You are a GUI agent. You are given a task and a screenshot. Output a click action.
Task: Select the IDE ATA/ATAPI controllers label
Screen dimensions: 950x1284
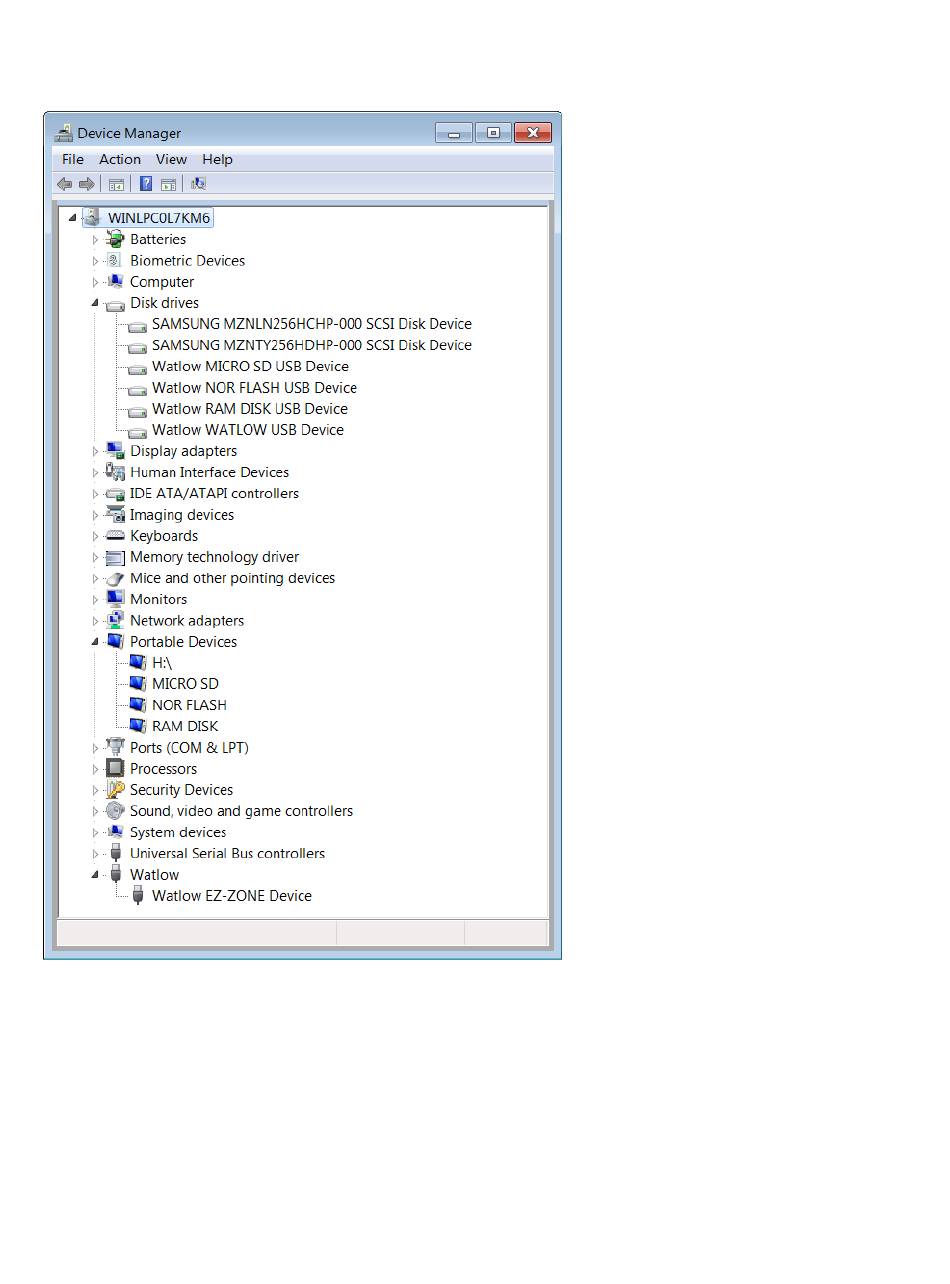(x=214, y=493)
